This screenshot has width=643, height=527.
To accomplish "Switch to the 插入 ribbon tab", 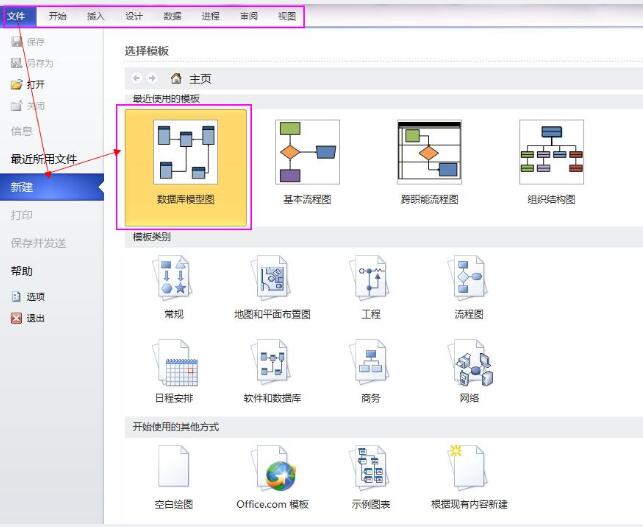I will 96,16.
